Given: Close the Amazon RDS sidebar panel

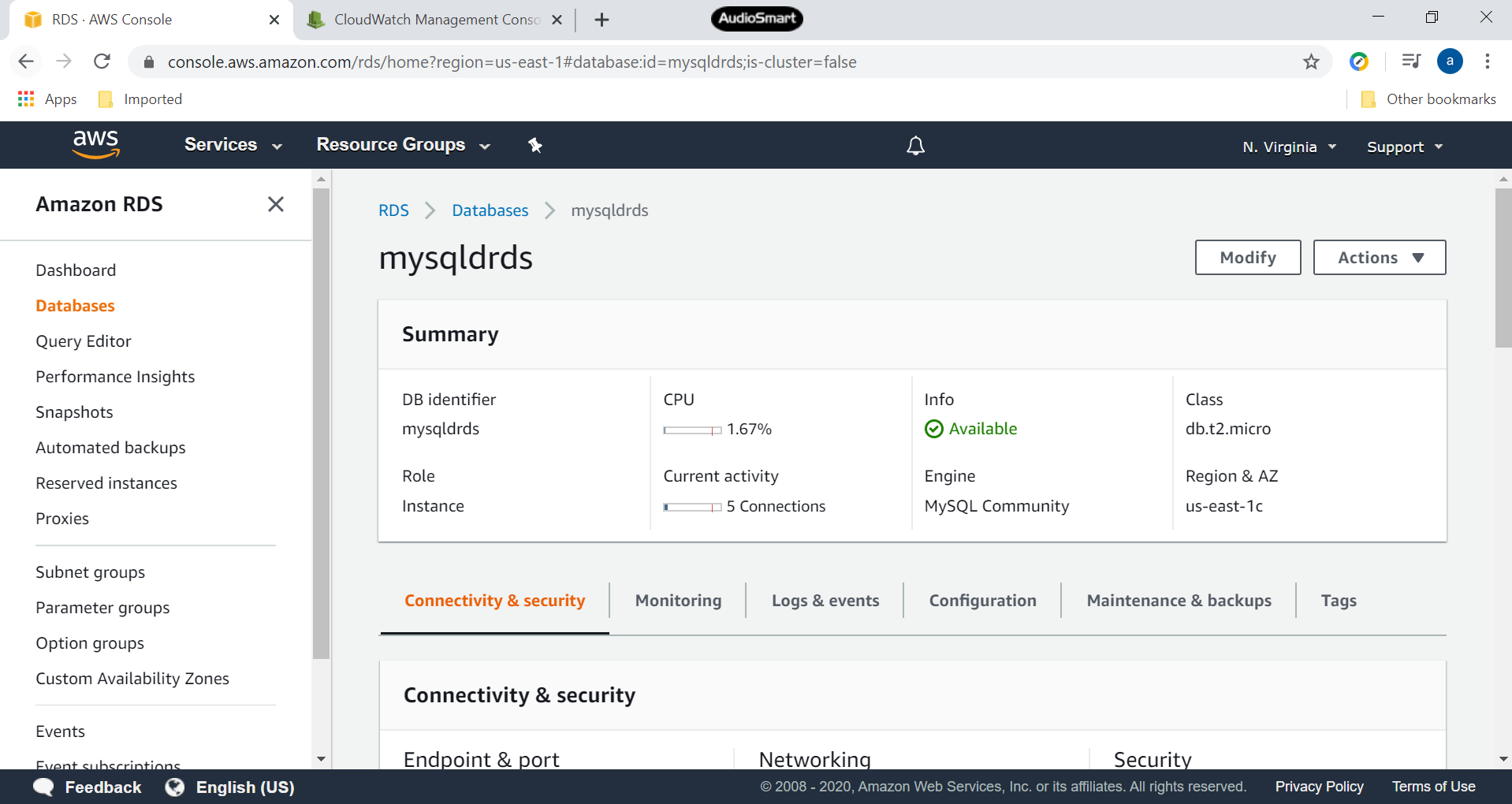Looking at the screenshot, I should 275,204.
